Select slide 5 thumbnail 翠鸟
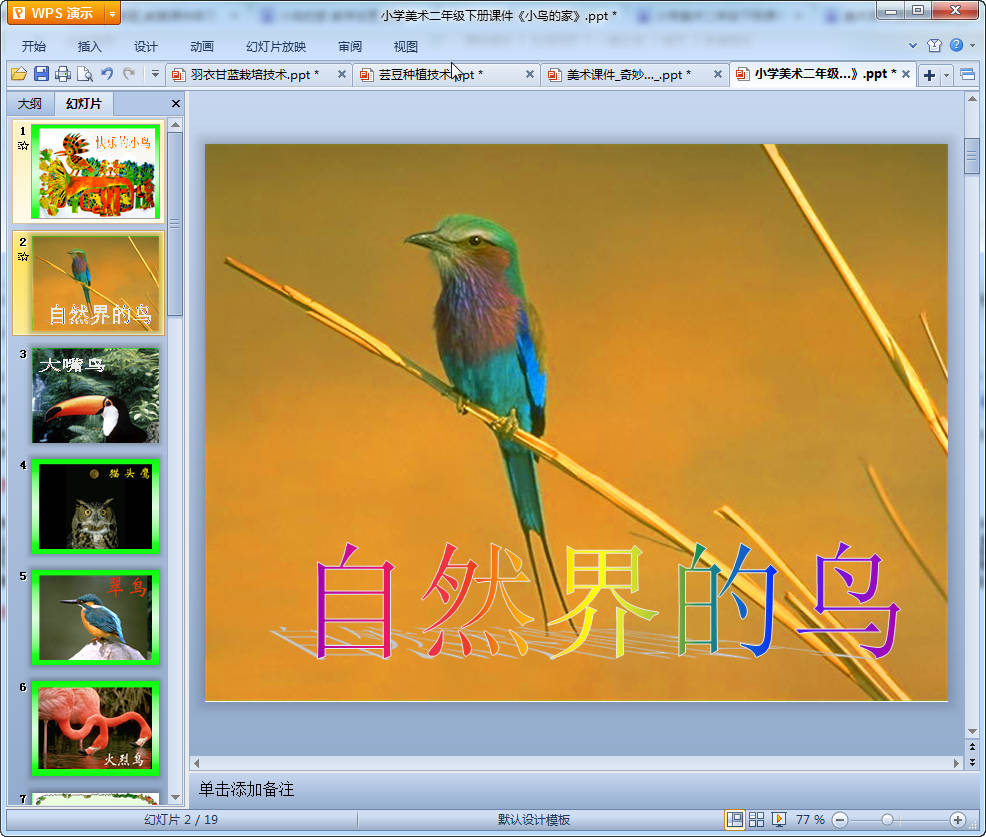The image size is (986, 837). point(95,618)
